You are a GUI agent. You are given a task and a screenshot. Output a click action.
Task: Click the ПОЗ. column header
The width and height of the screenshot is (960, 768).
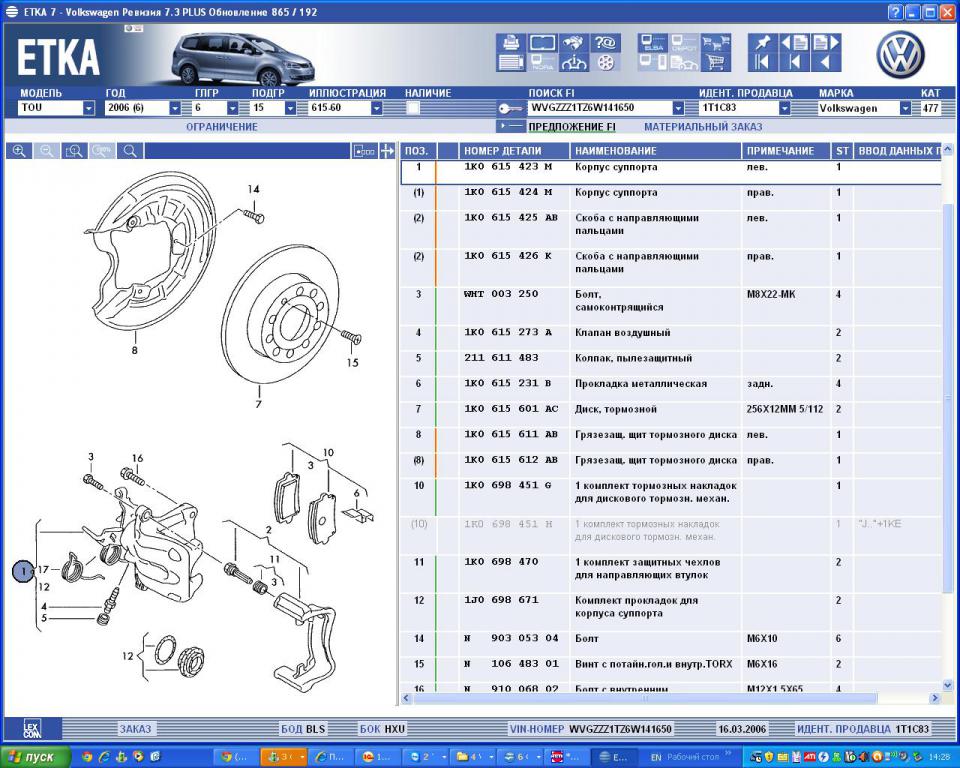pos(416,151)
